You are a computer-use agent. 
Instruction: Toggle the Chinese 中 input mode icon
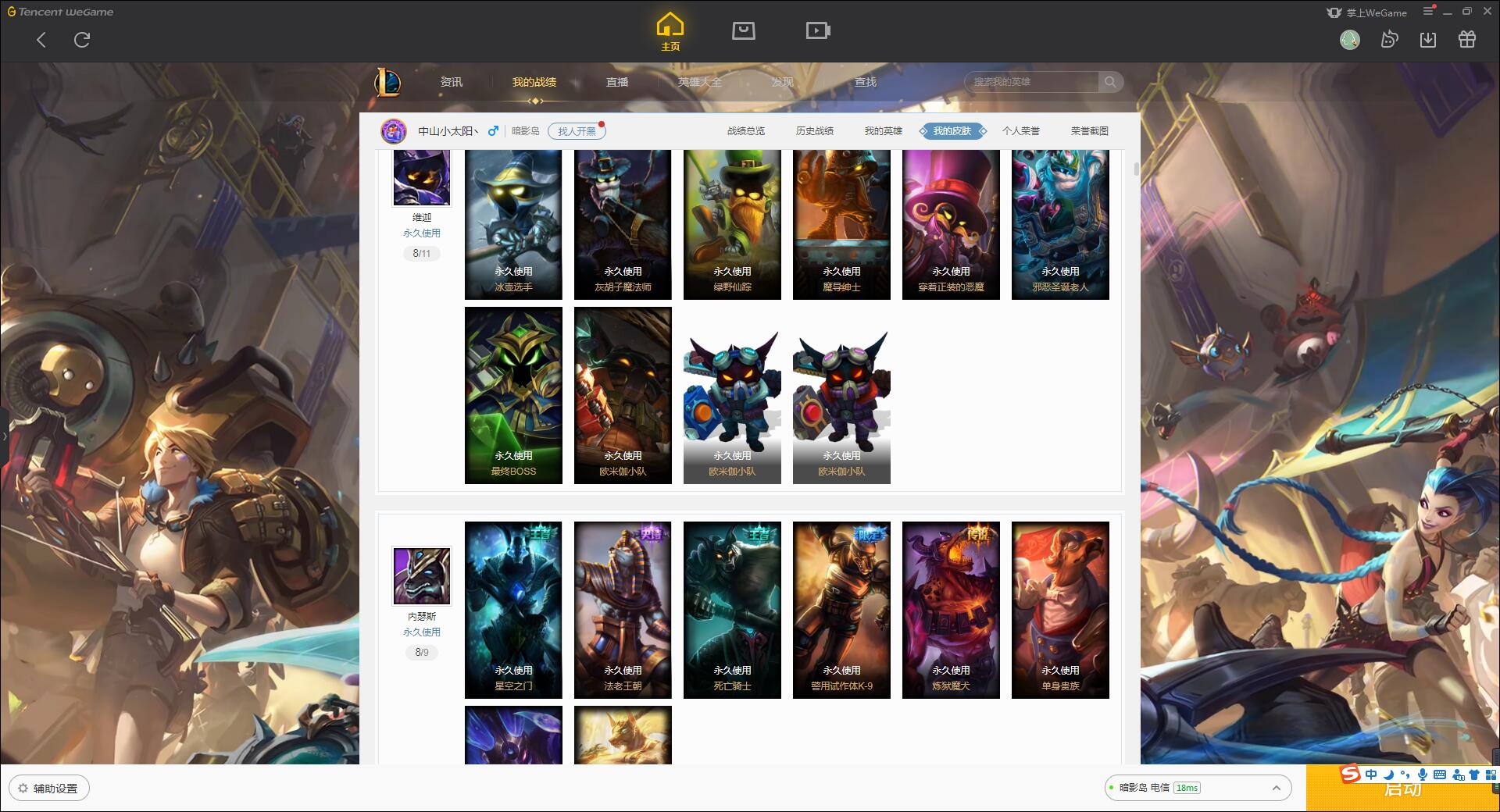point(1371,775)
